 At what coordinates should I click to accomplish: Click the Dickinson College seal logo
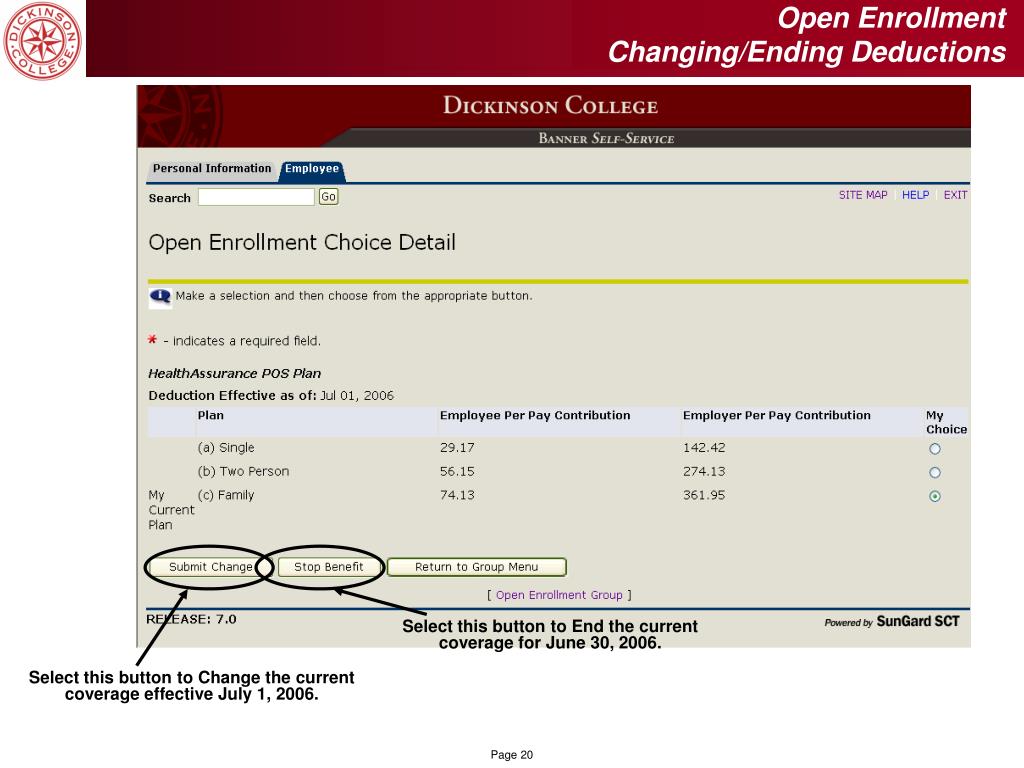click(x=42, y=40)
